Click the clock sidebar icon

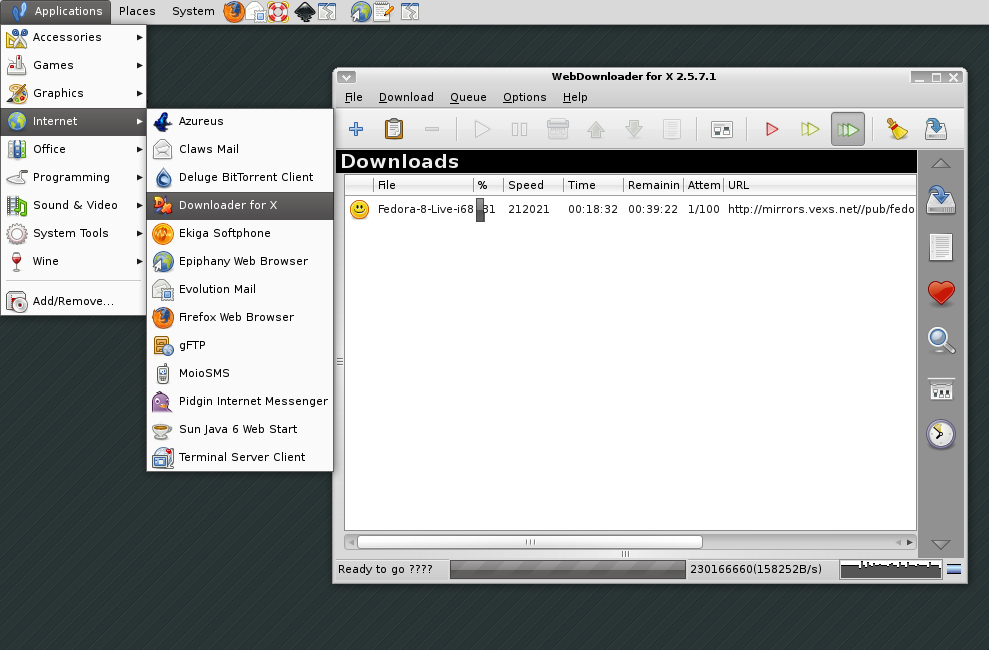click(x=940, y=434)
